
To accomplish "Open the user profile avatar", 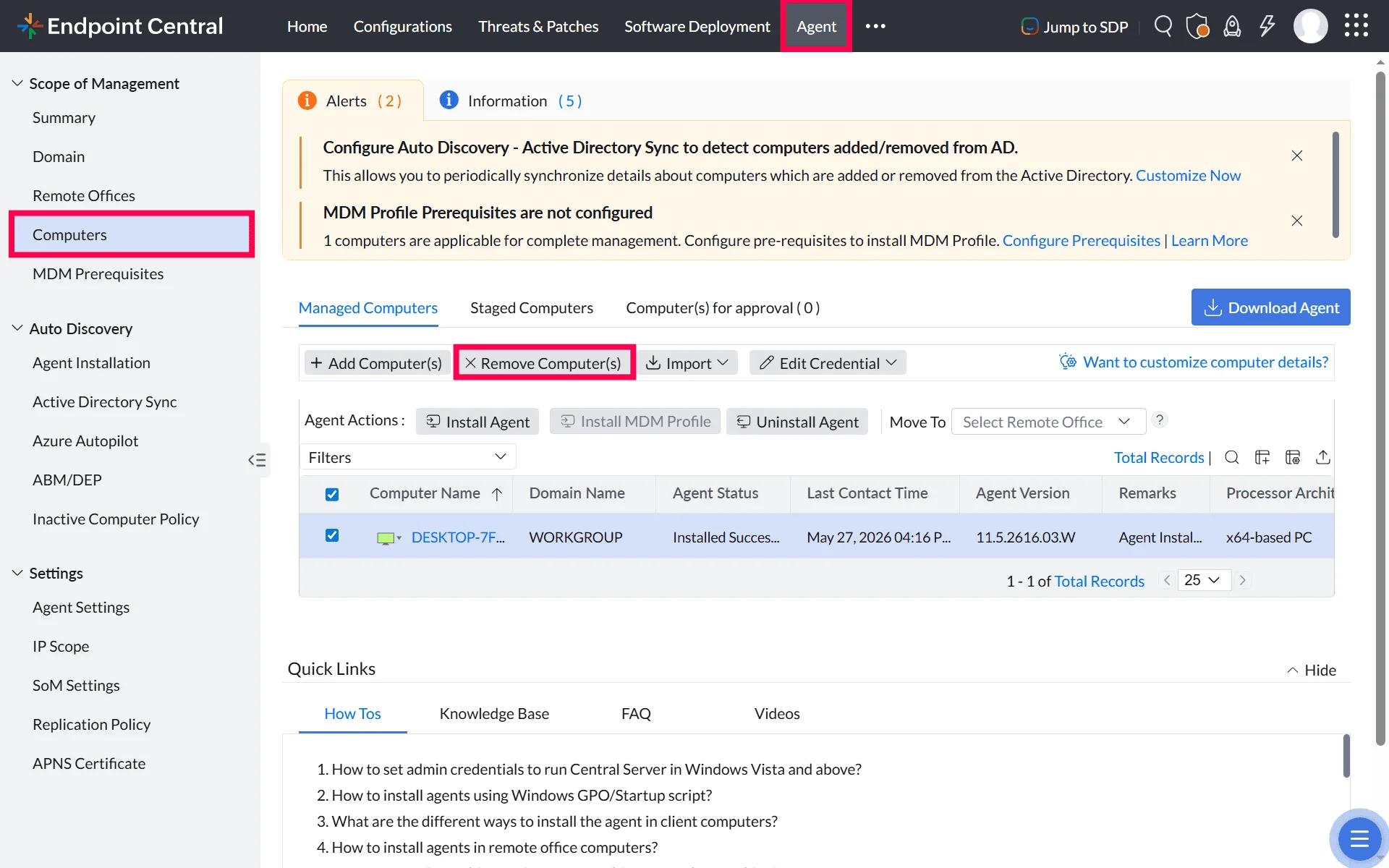I will coord(1310,26).
